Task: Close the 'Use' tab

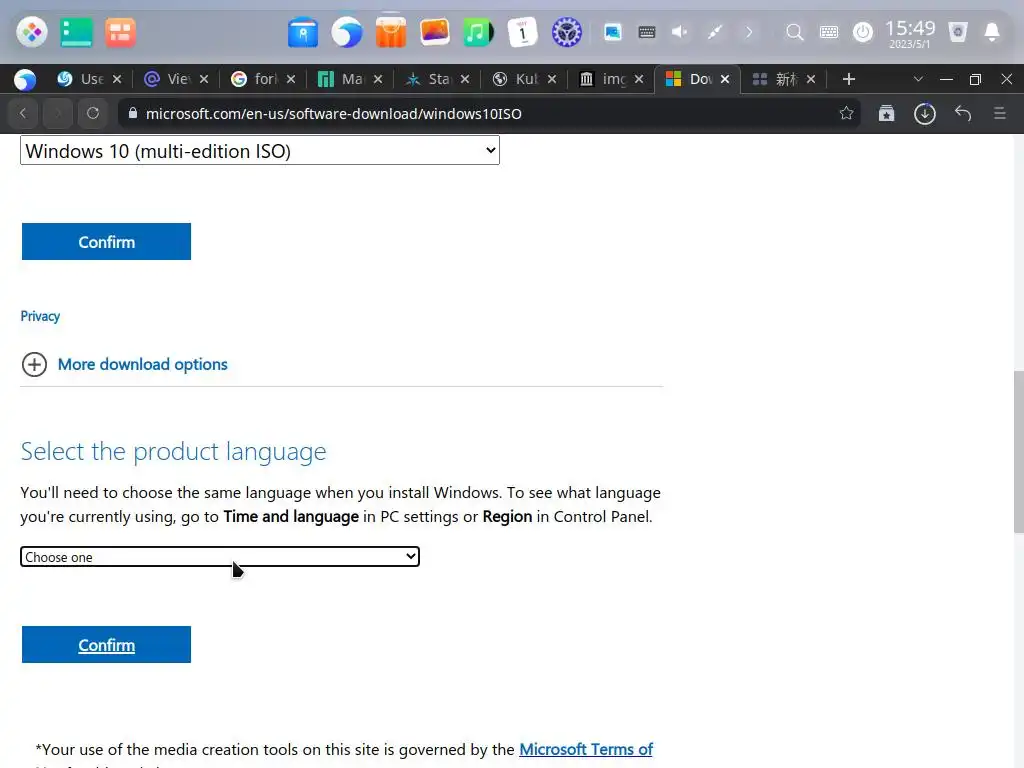Action: tap(117, 79)
